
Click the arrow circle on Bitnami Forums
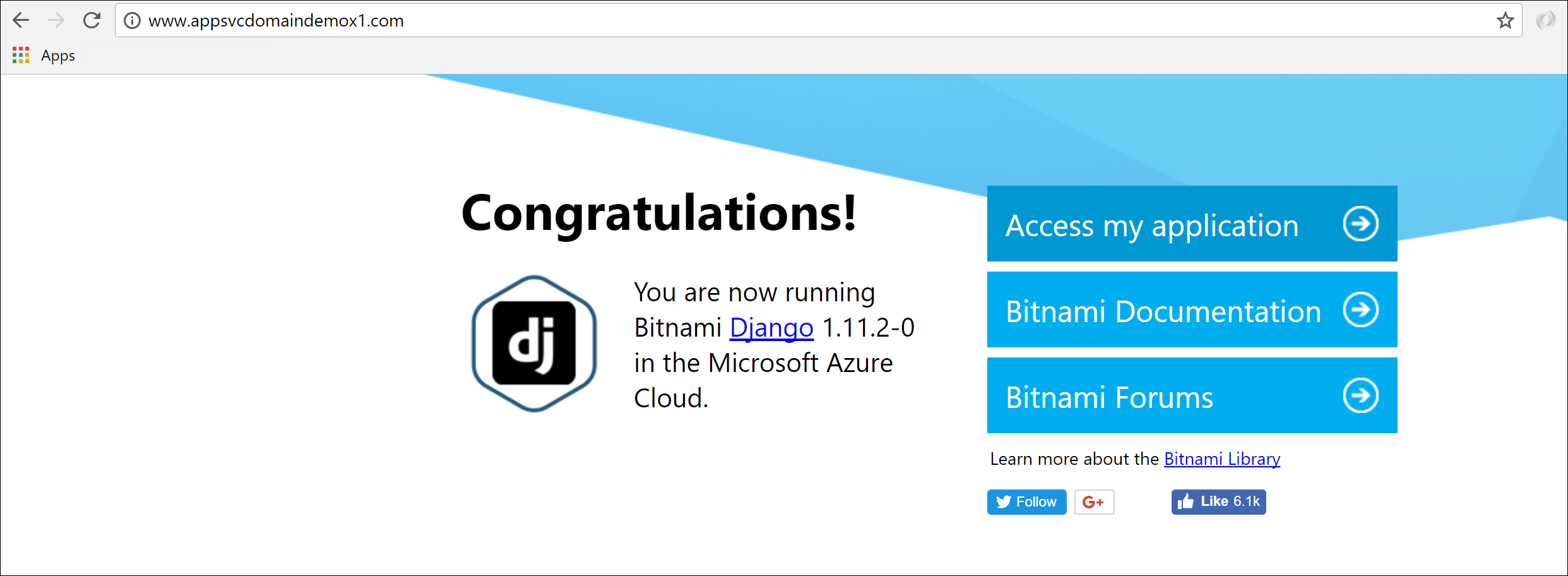[1360, 395]
